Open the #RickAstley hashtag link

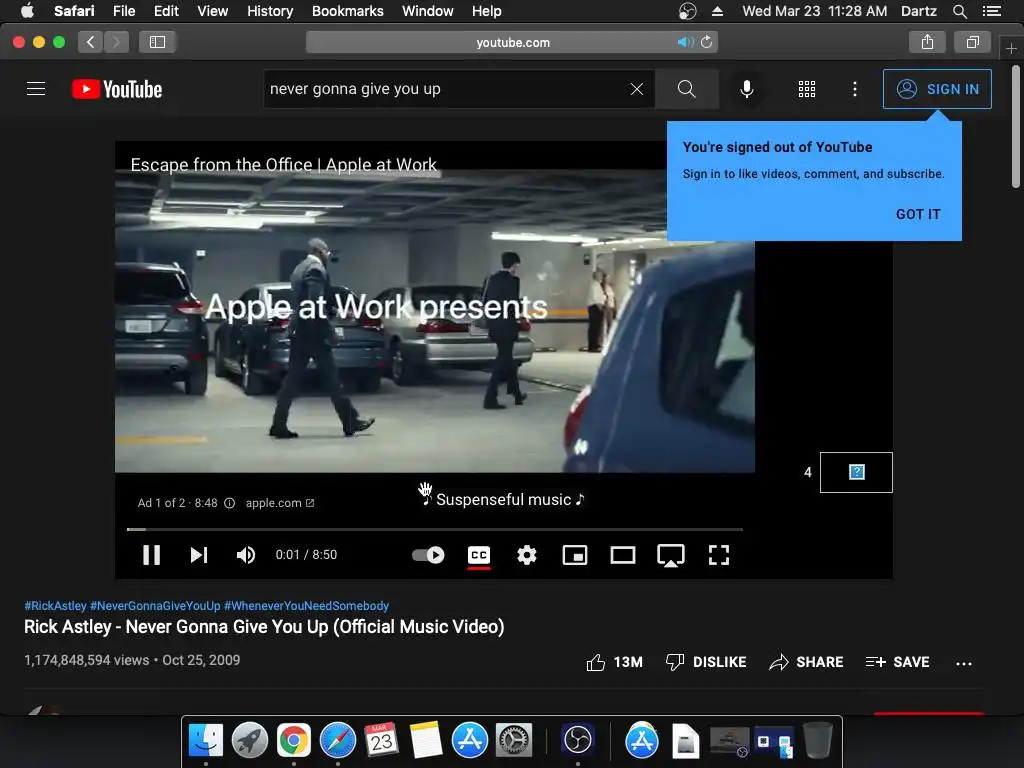[x=56, y=605]
